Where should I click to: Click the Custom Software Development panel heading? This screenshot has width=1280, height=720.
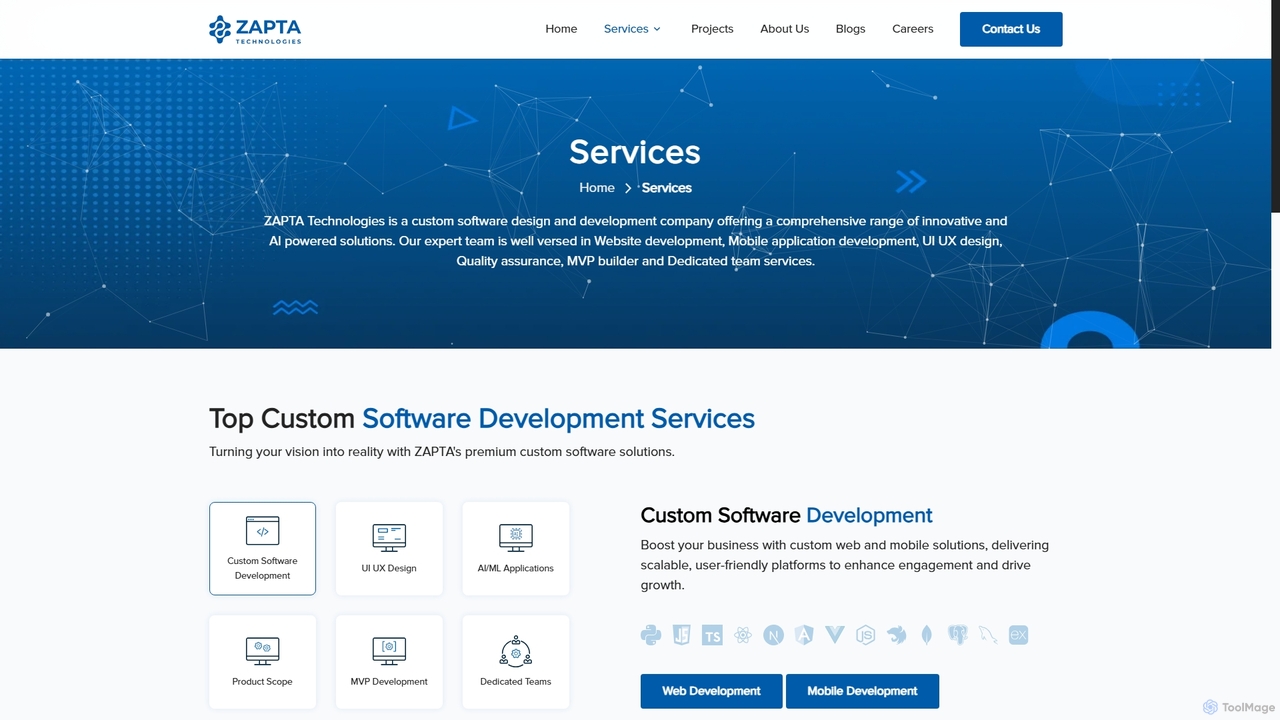click(x=786, y=515)
